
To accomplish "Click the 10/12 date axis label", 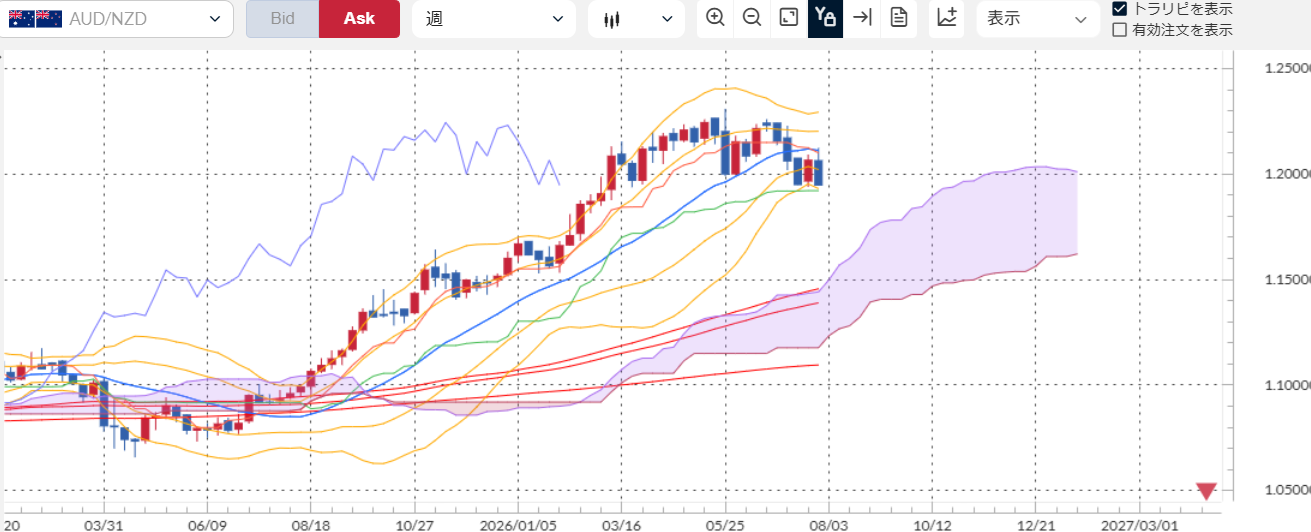I will tap(932, 524).
